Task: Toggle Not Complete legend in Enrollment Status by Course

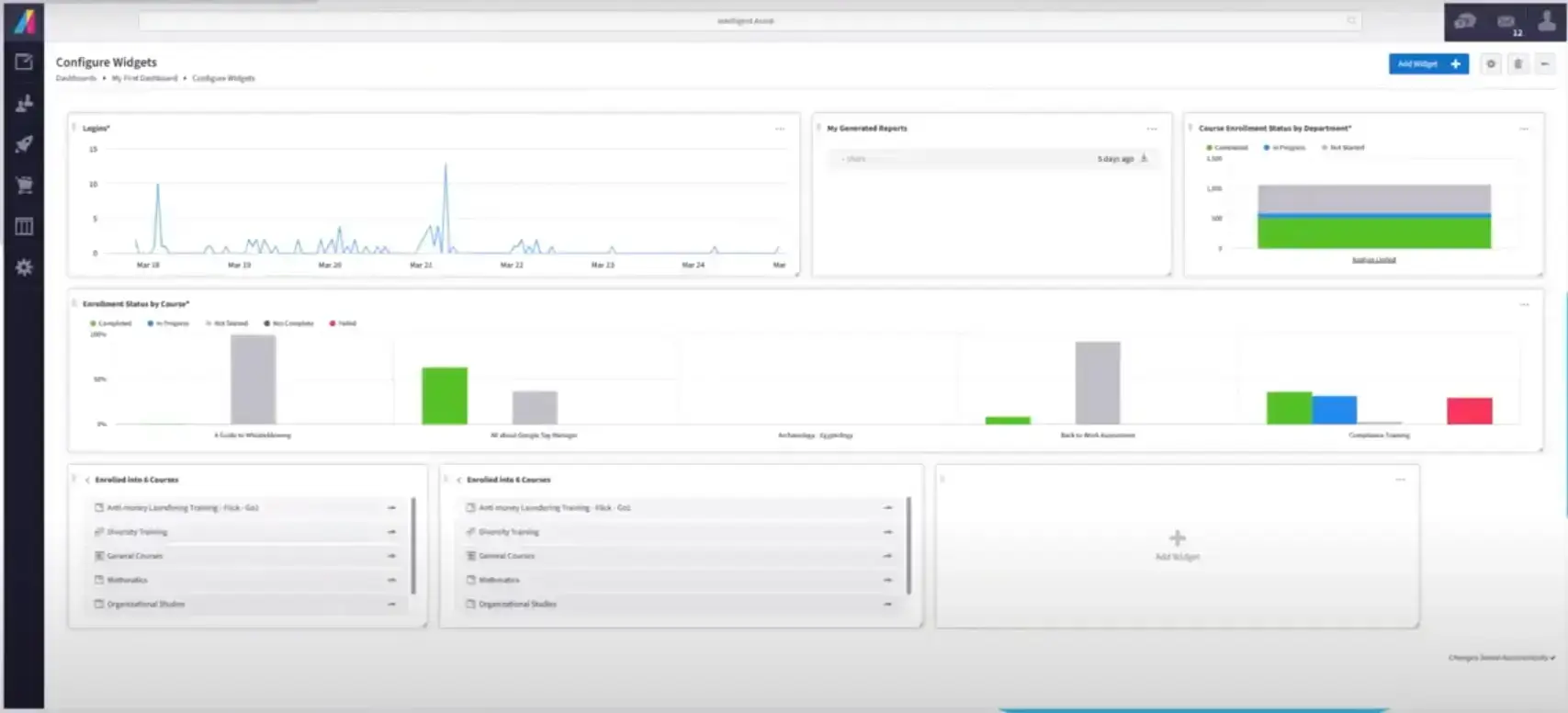Action: 289,323
